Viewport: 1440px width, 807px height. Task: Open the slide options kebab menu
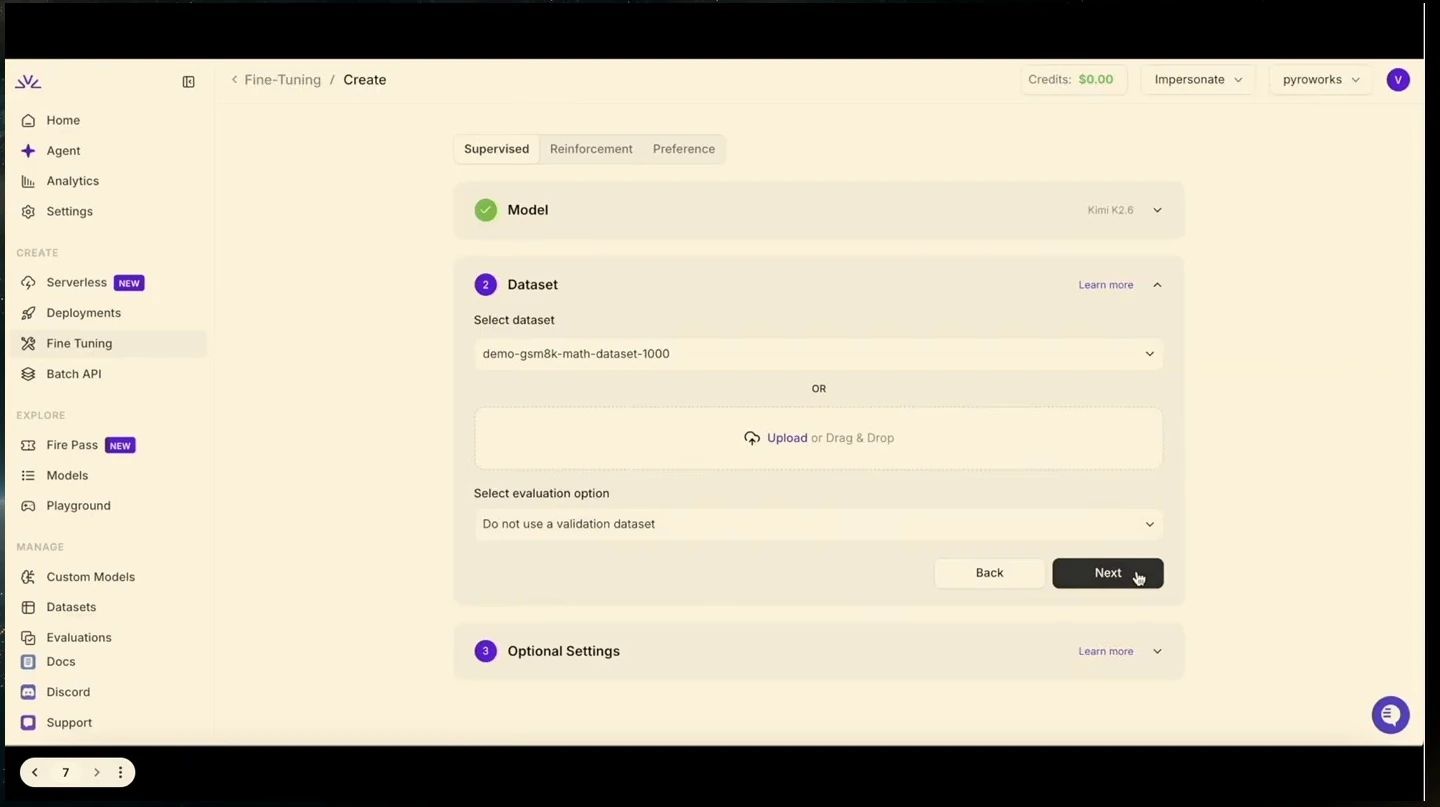click(x=121, y=772)
